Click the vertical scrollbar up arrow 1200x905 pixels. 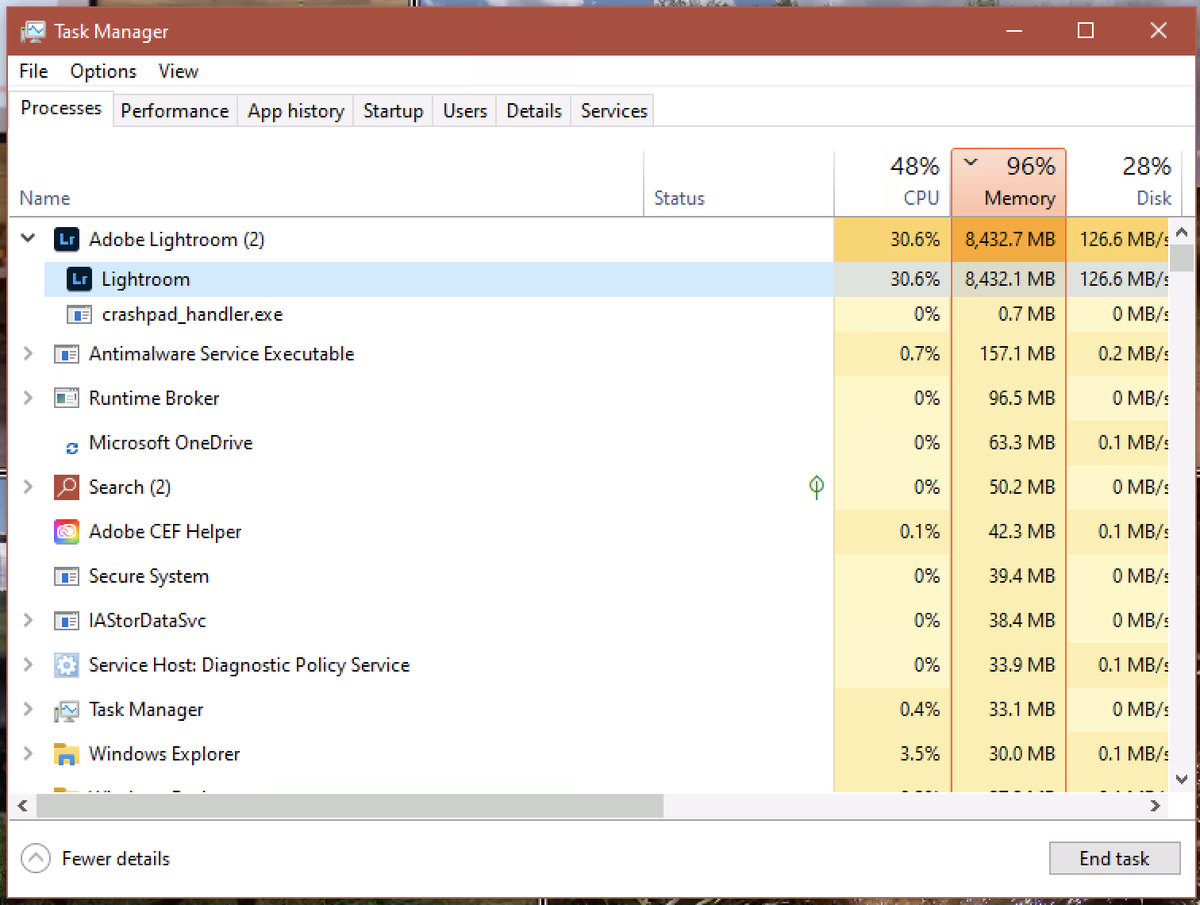(1181, 233)
